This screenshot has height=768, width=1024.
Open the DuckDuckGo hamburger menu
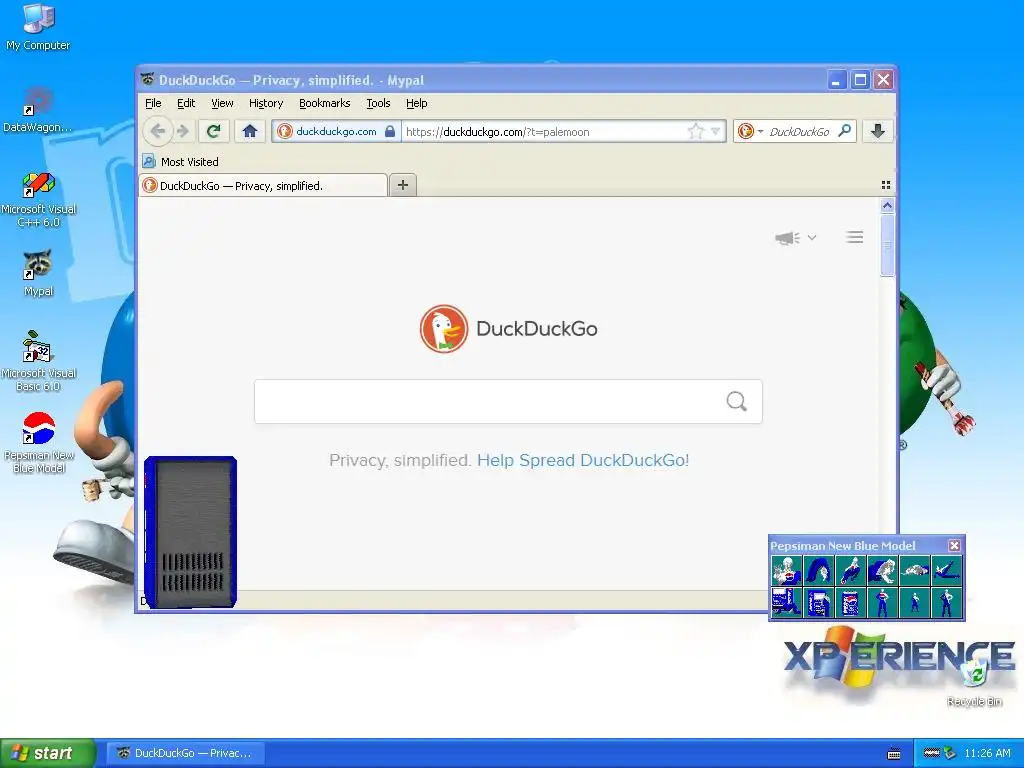[855, 237]
